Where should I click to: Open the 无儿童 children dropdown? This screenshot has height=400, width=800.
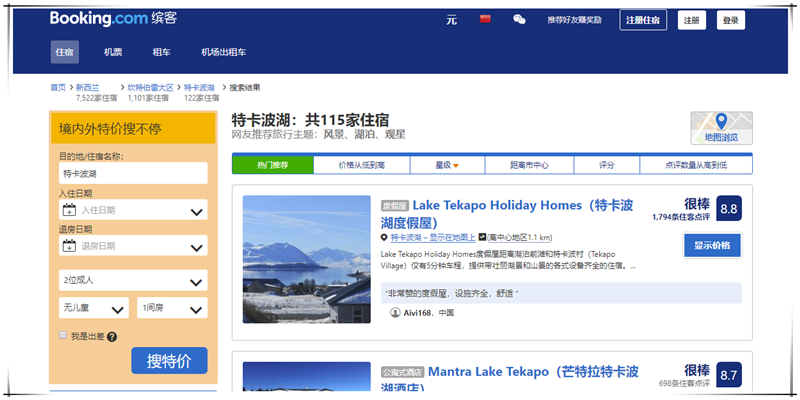click(94, 308)
